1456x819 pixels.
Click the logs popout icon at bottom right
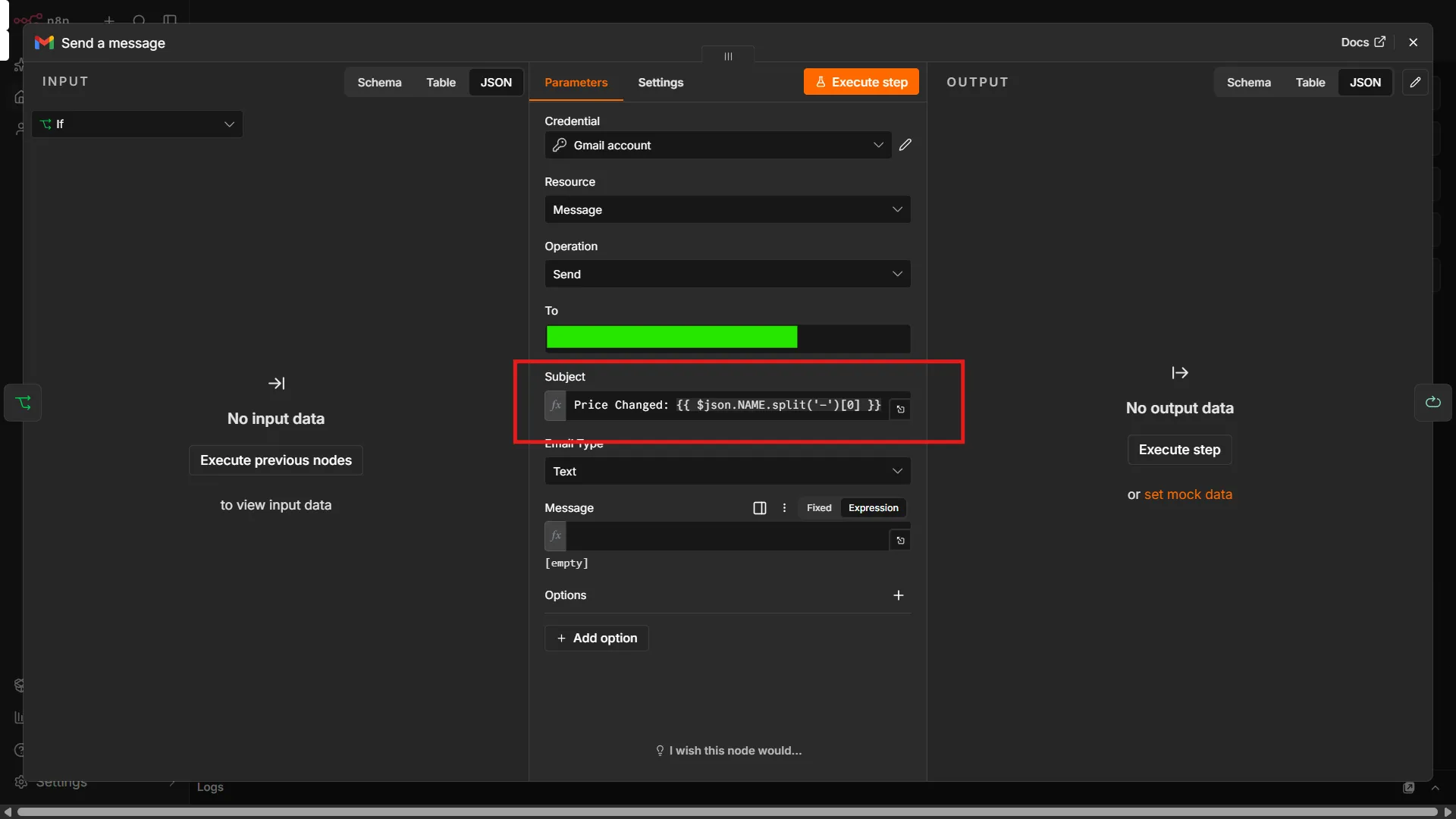pyautogui.click(x=1408, y=788)
